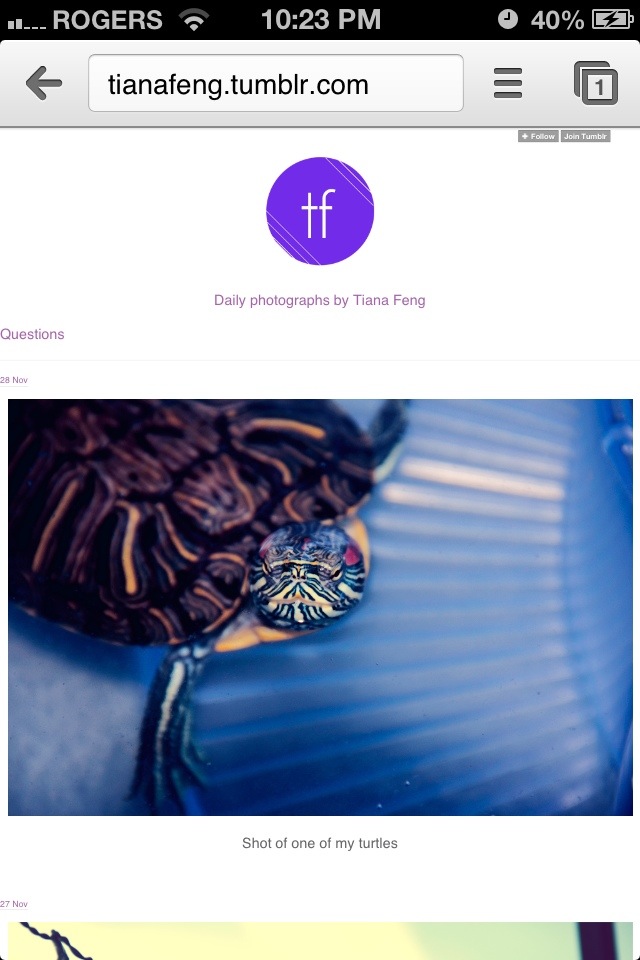Tap the signal strength bars
640x960 pixels.
pos(26,23)
